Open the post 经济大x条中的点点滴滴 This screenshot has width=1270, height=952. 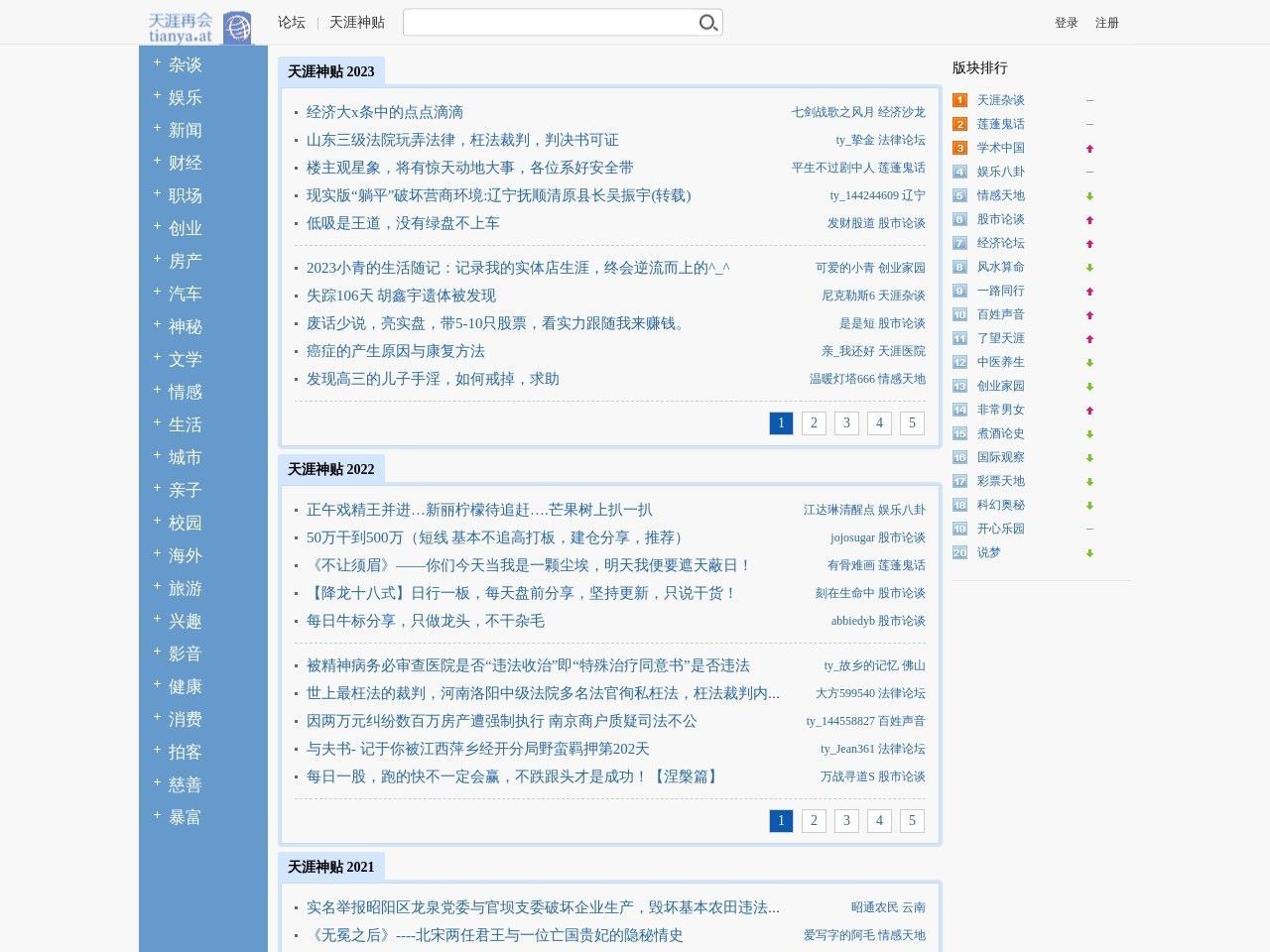pyautogui.click(x=385, y=112)
